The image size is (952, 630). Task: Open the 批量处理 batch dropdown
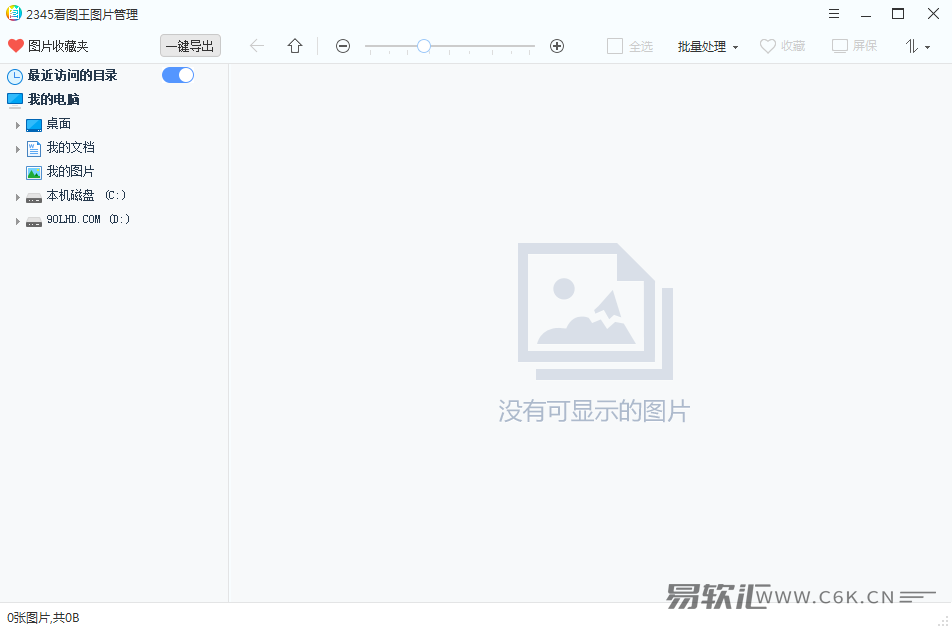point(708,46)
